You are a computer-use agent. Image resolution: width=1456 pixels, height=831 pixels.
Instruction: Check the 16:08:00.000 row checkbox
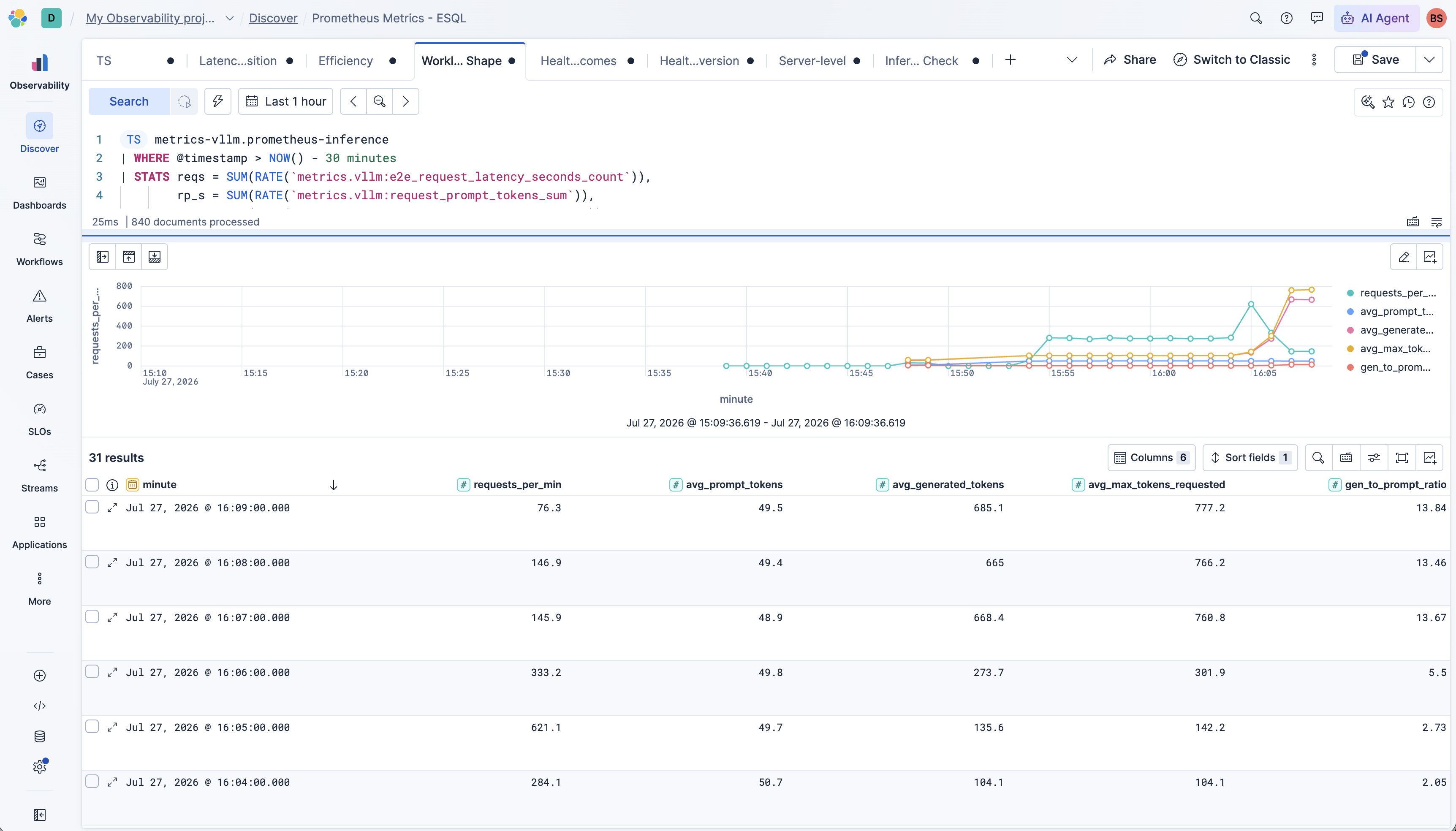tap(92, 562)
